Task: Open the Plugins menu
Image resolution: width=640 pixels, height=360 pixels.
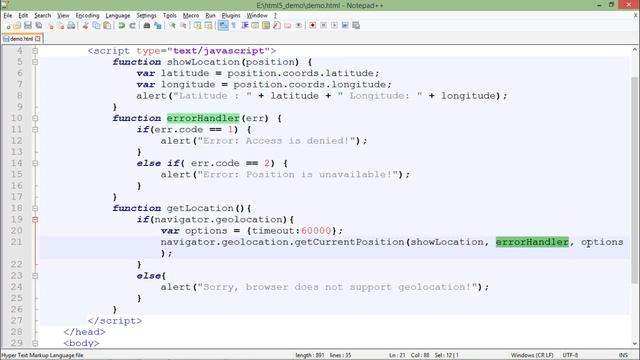Action: (231, 16)
